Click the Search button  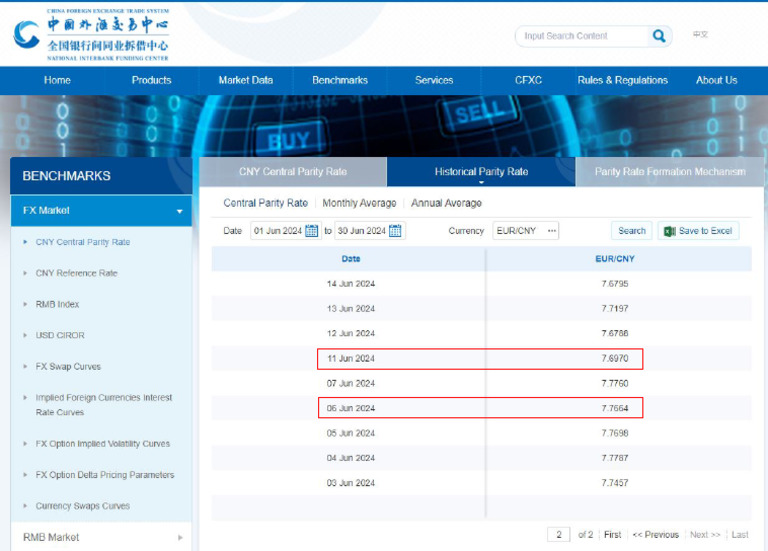coord(631,231)
